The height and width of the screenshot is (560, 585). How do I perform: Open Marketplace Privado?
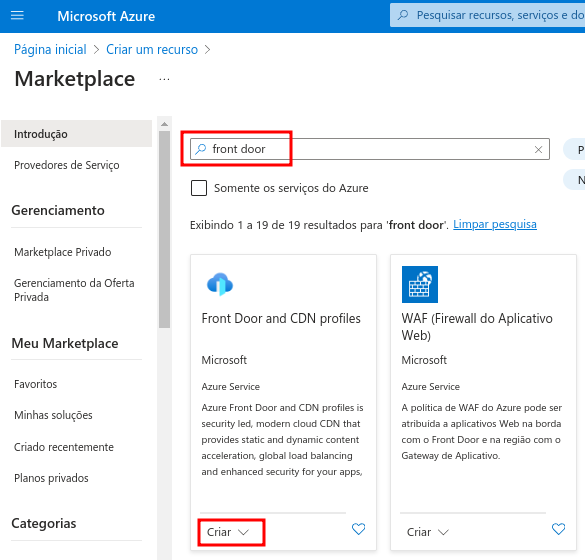pos(63,252)
